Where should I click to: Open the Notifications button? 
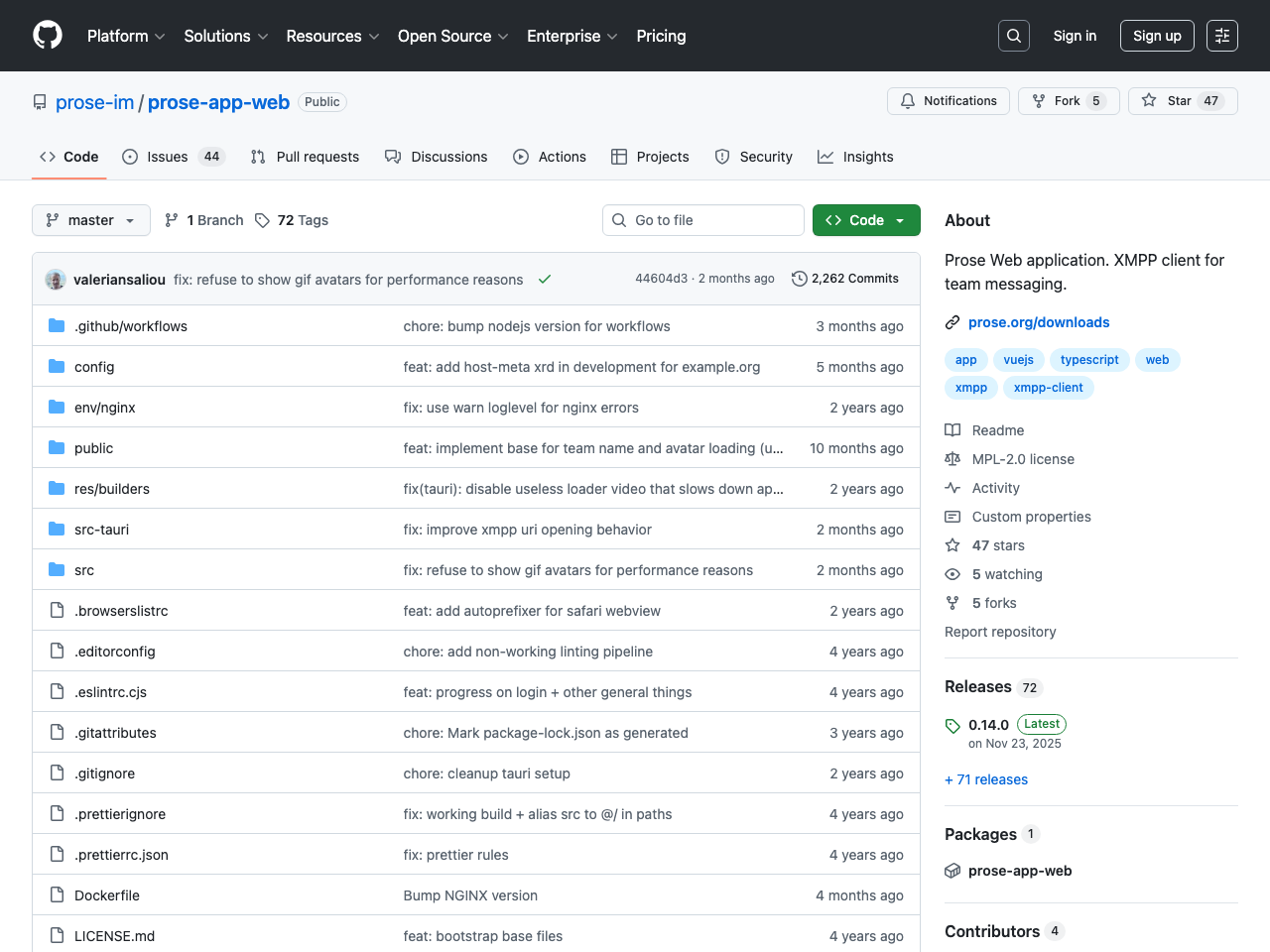pos(949,101)
